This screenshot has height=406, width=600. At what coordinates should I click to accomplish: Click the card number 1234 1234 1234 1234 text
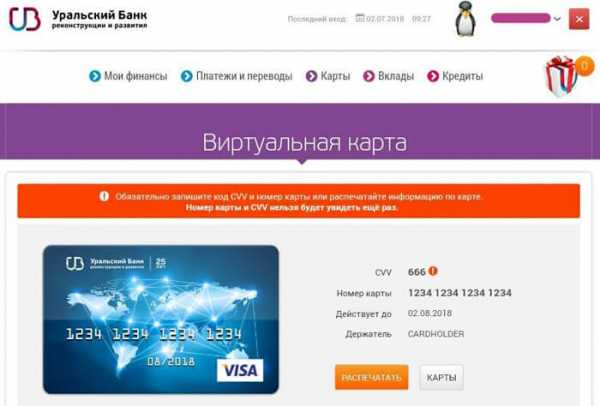point(460,293)
